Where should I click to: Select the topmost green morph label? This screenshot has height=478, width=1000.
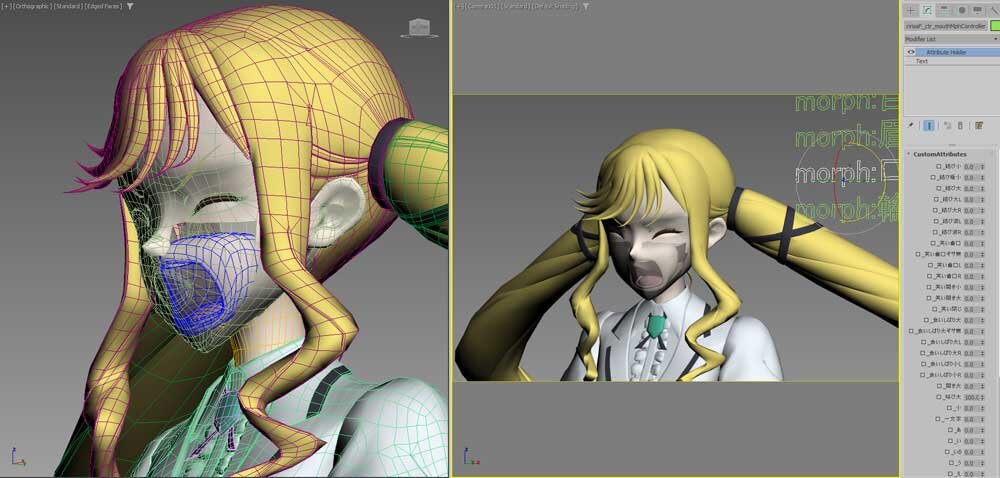(x=847, y=102)
